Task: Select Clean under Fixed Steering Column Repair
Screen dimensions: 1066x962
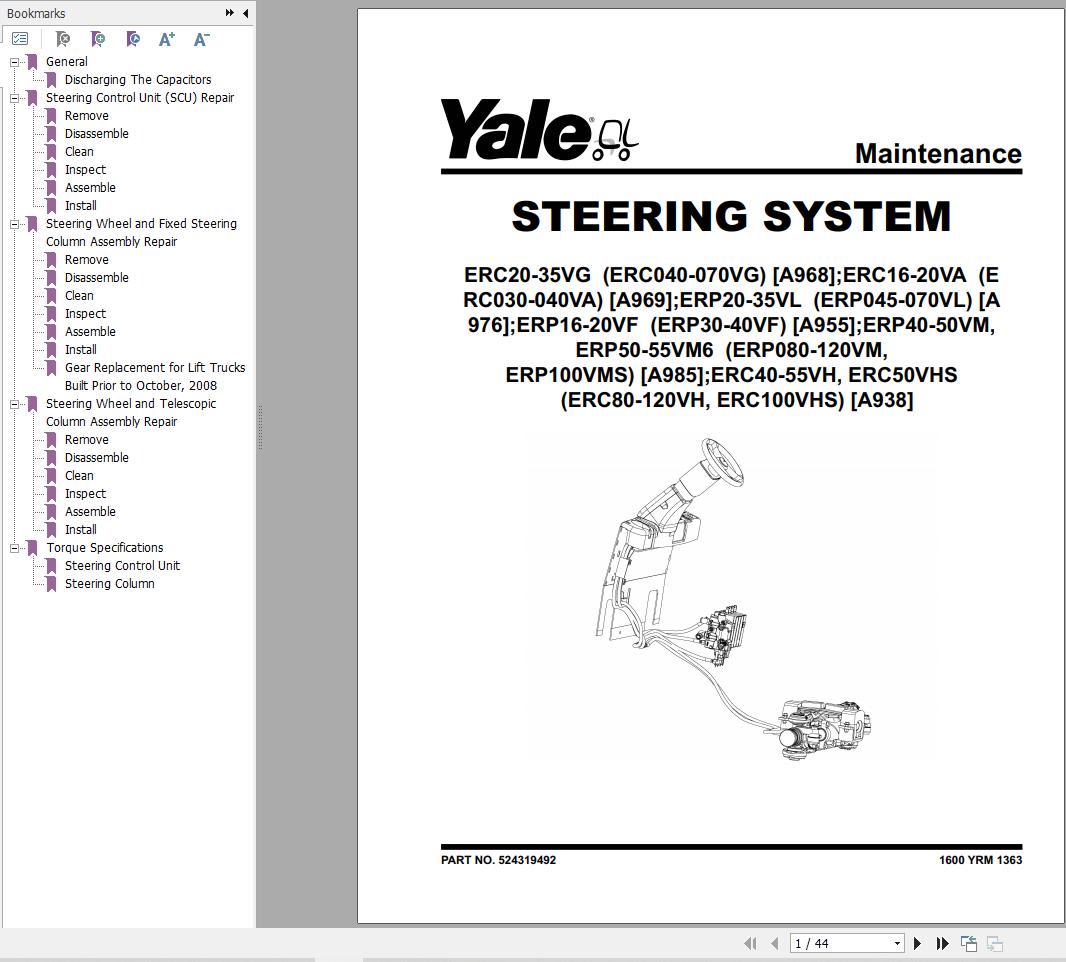Action: pos(79,296)
